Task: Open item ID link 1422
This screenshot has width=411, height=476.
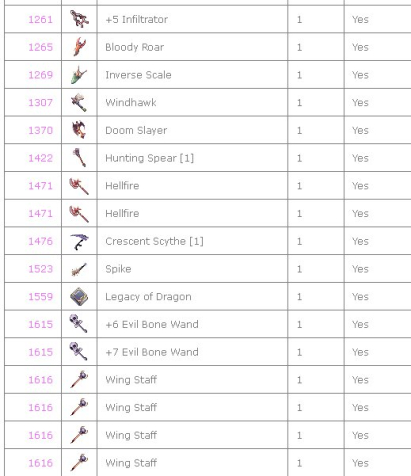Action: pos(40,158)
